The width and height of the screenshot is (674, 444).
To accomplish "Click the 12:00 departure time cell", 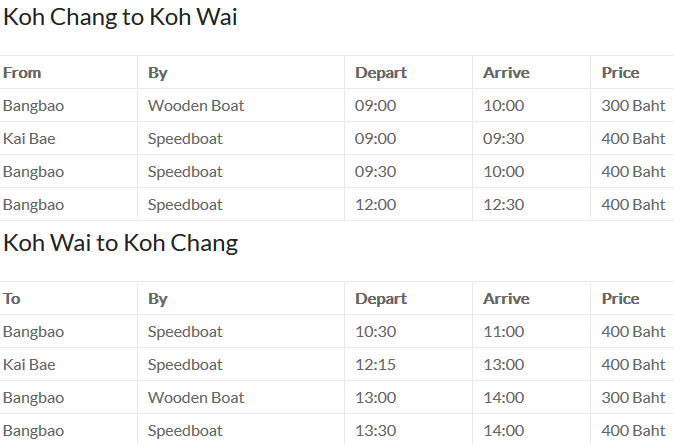I will point(376,204).
